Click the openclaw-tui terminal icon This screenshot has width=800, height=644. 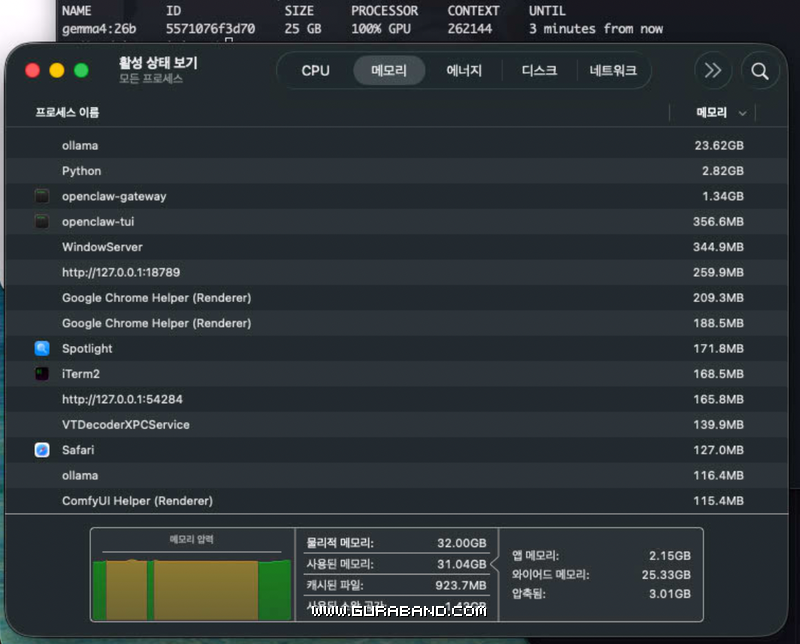(x=42, y=222)
